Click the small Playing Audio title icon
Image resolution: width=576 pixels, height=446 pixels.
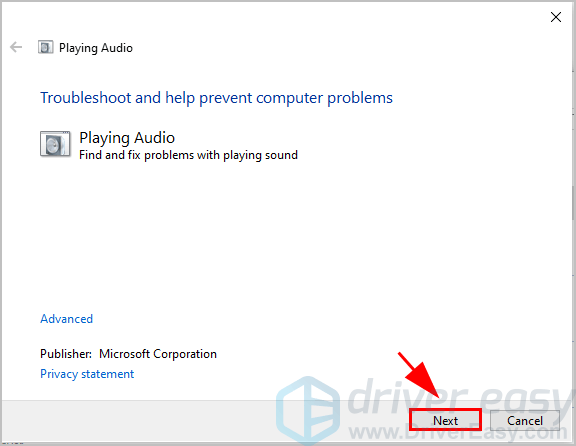click(x=46, y=47)
